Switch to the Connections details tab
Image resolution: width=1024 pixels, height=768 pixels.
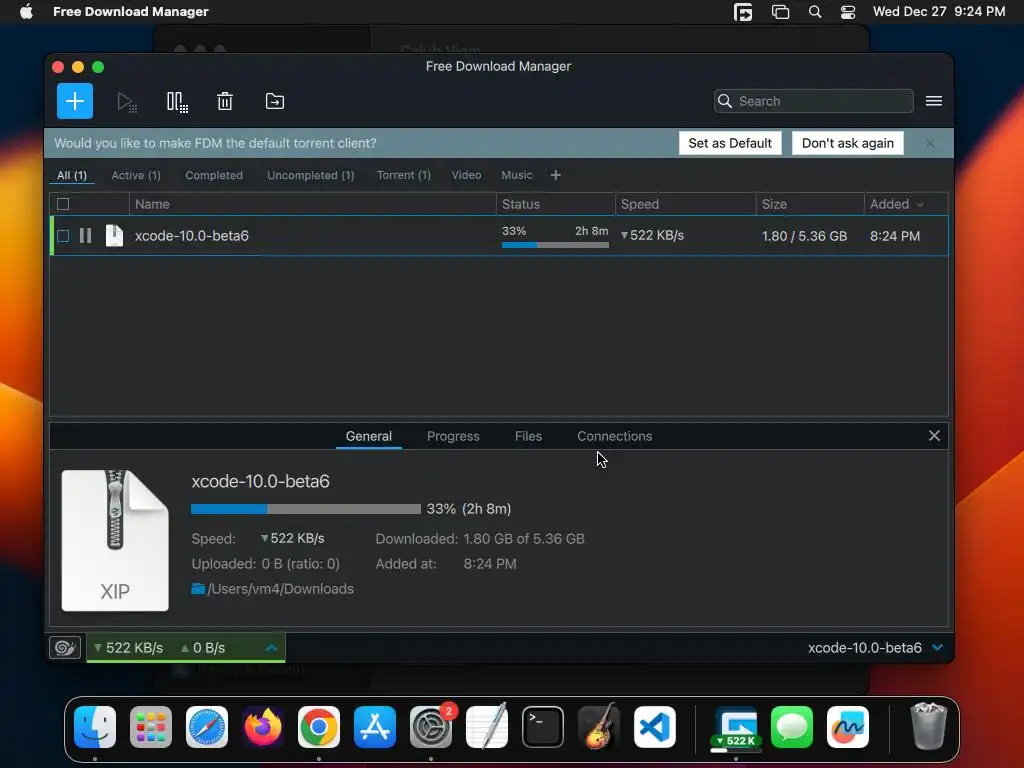coord(615,436)
